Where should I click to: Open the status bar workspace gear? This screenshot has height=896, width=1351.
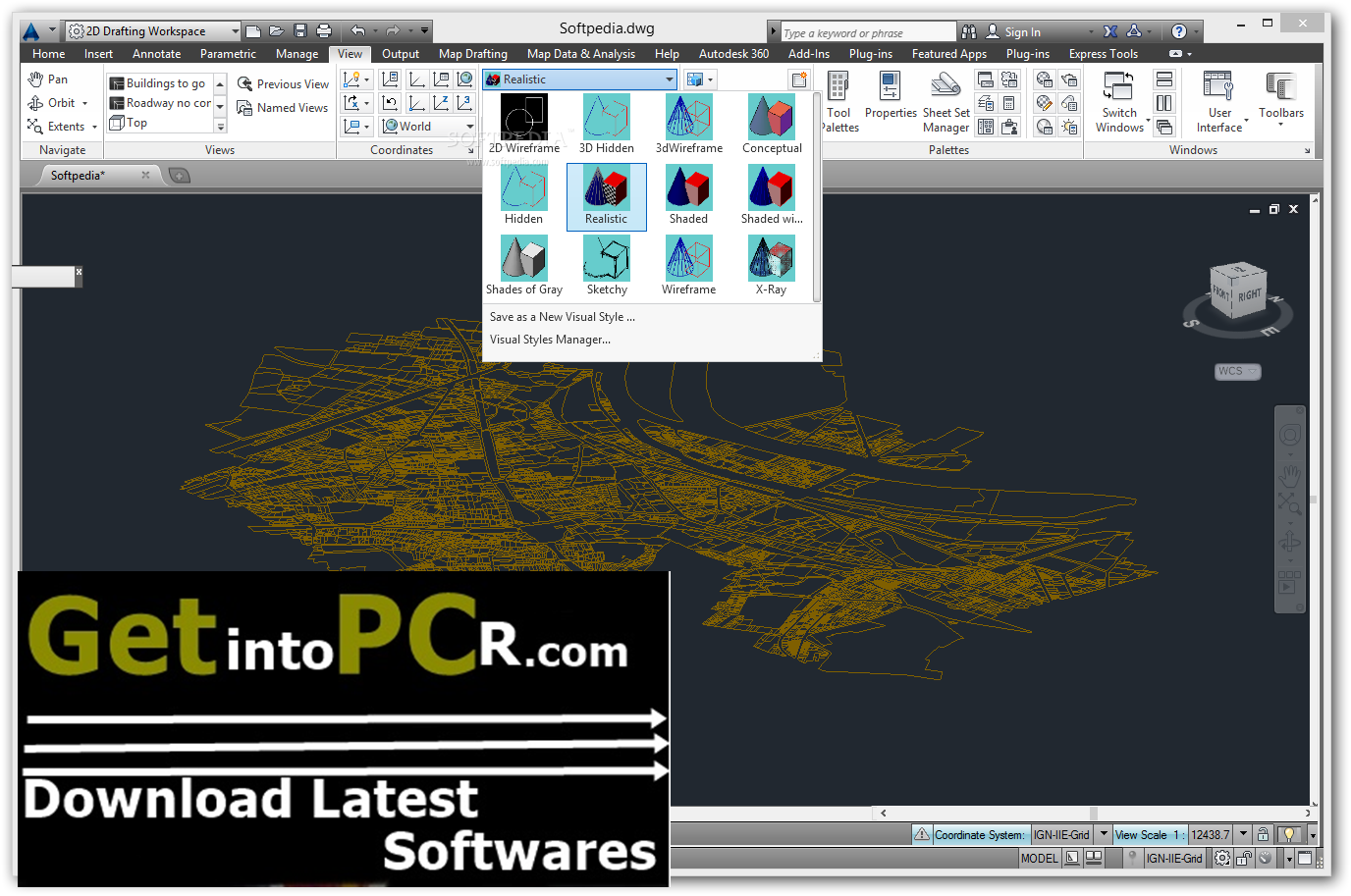point(1222,858)
